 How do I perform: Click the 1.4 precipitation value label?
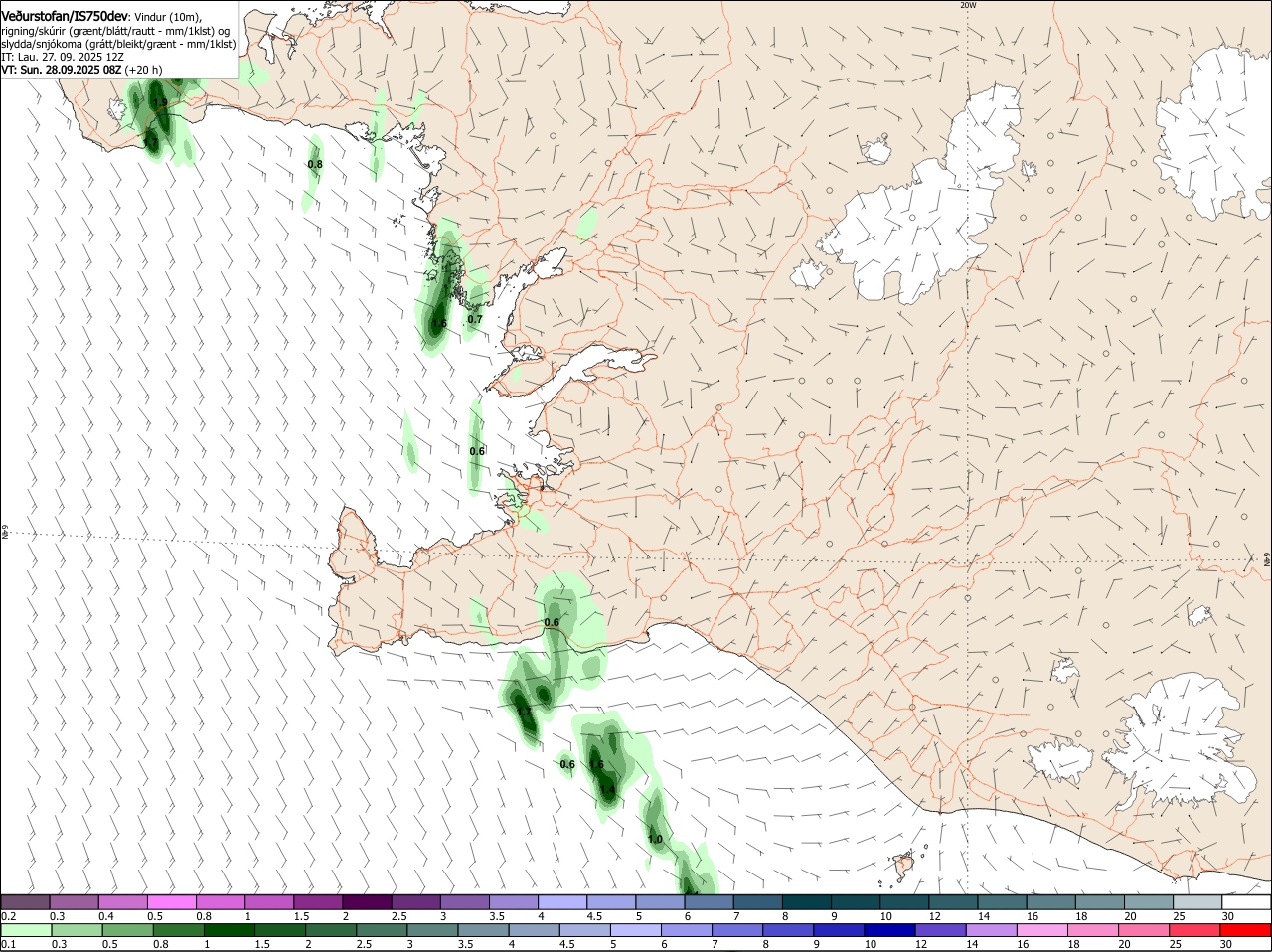[606, 790]
